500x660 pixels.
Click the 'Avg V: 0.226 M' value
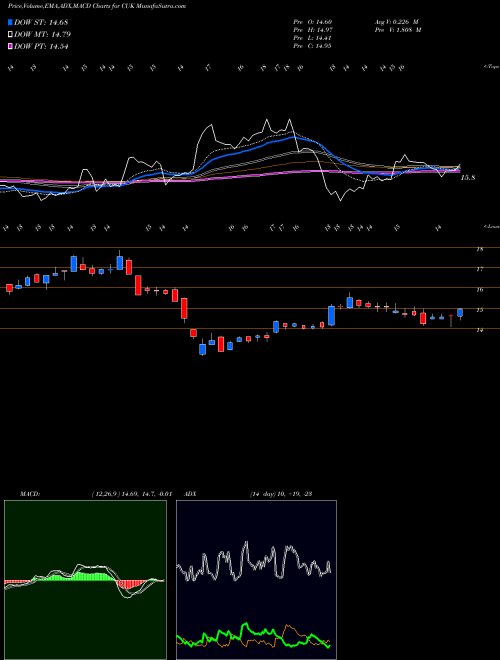click(396, 21)
